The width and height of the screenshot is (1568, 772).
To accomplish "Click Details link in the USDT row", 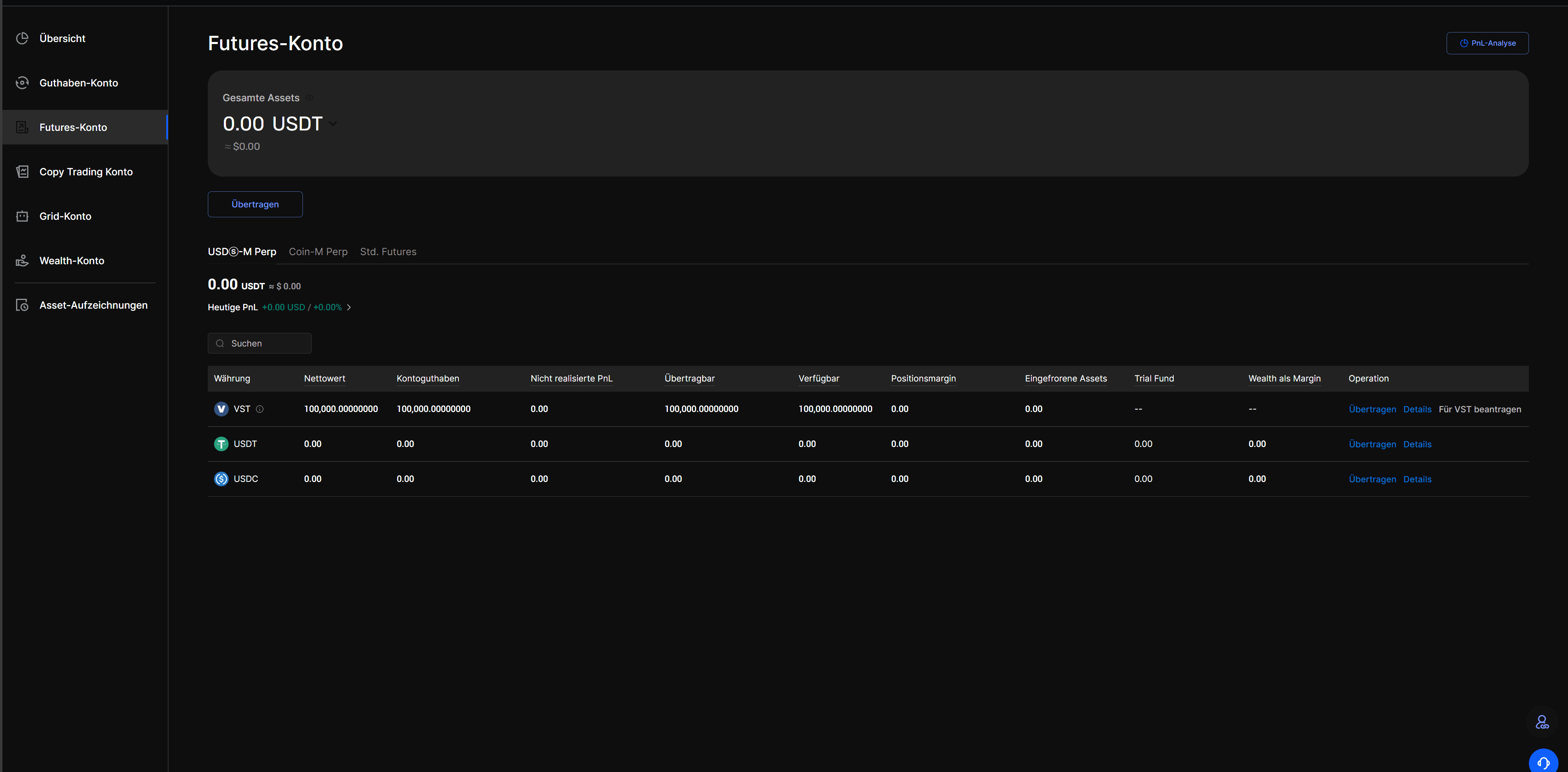I will 1417,444.
